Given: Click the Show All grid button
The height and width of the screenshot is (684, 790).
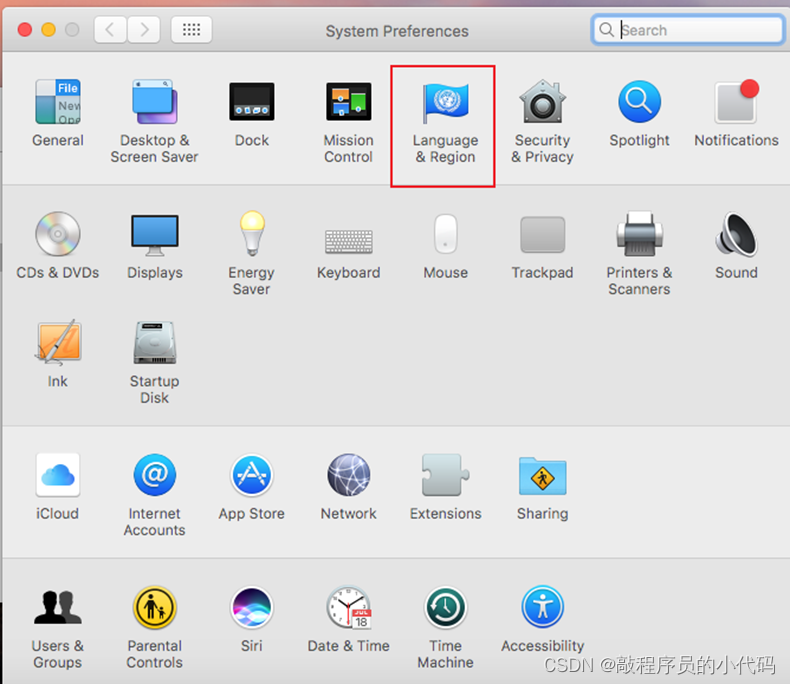Looking at the screenshot, I should click(191, 30).
